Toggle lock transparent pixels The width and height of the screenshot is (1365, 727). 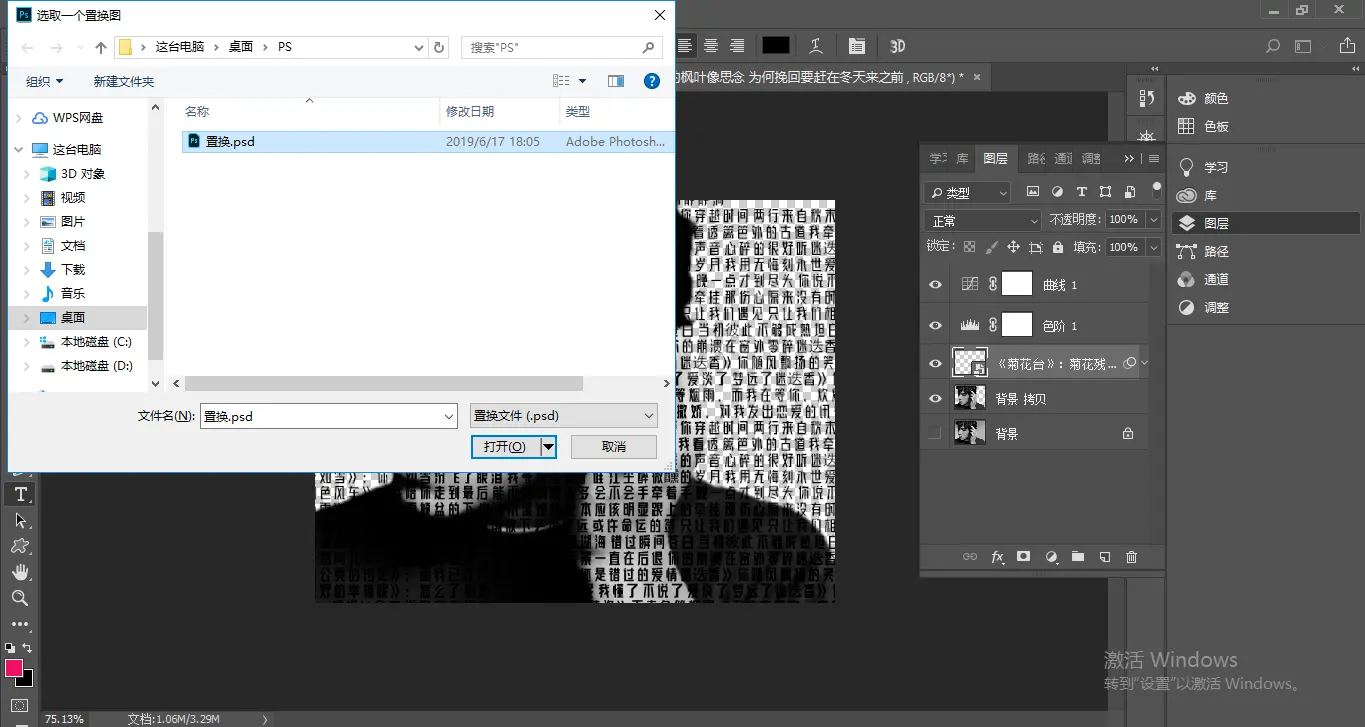point(969,247)
